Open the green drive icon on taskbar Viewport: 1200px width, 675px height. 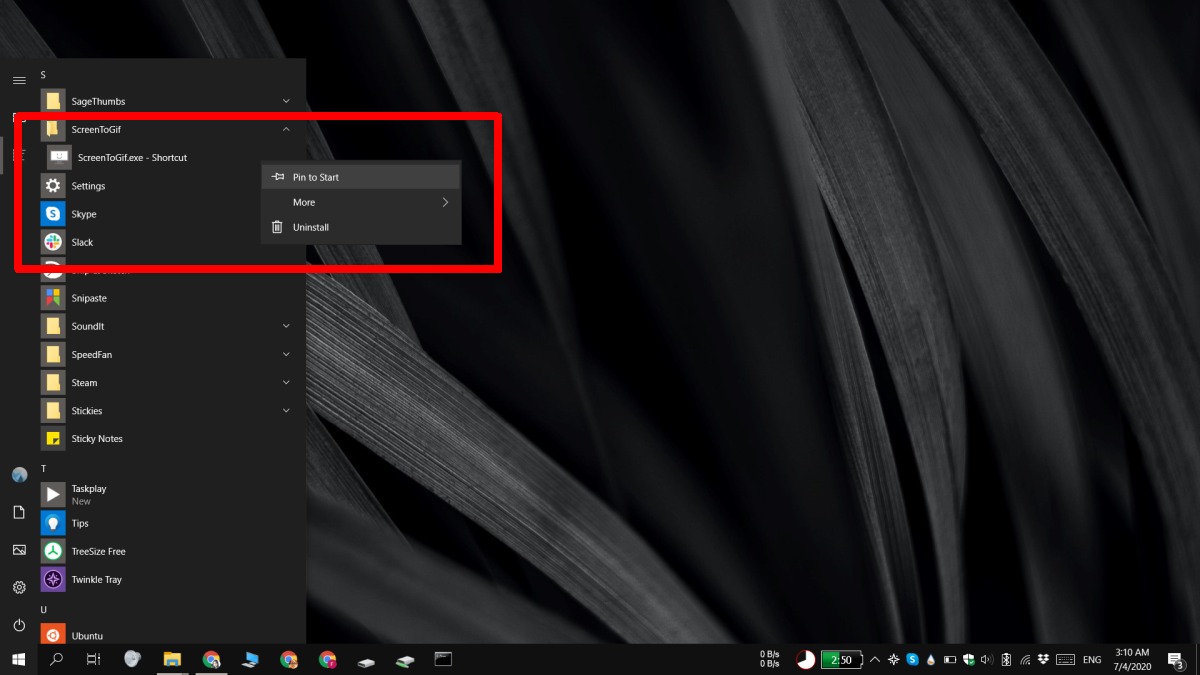click(404, 660)
